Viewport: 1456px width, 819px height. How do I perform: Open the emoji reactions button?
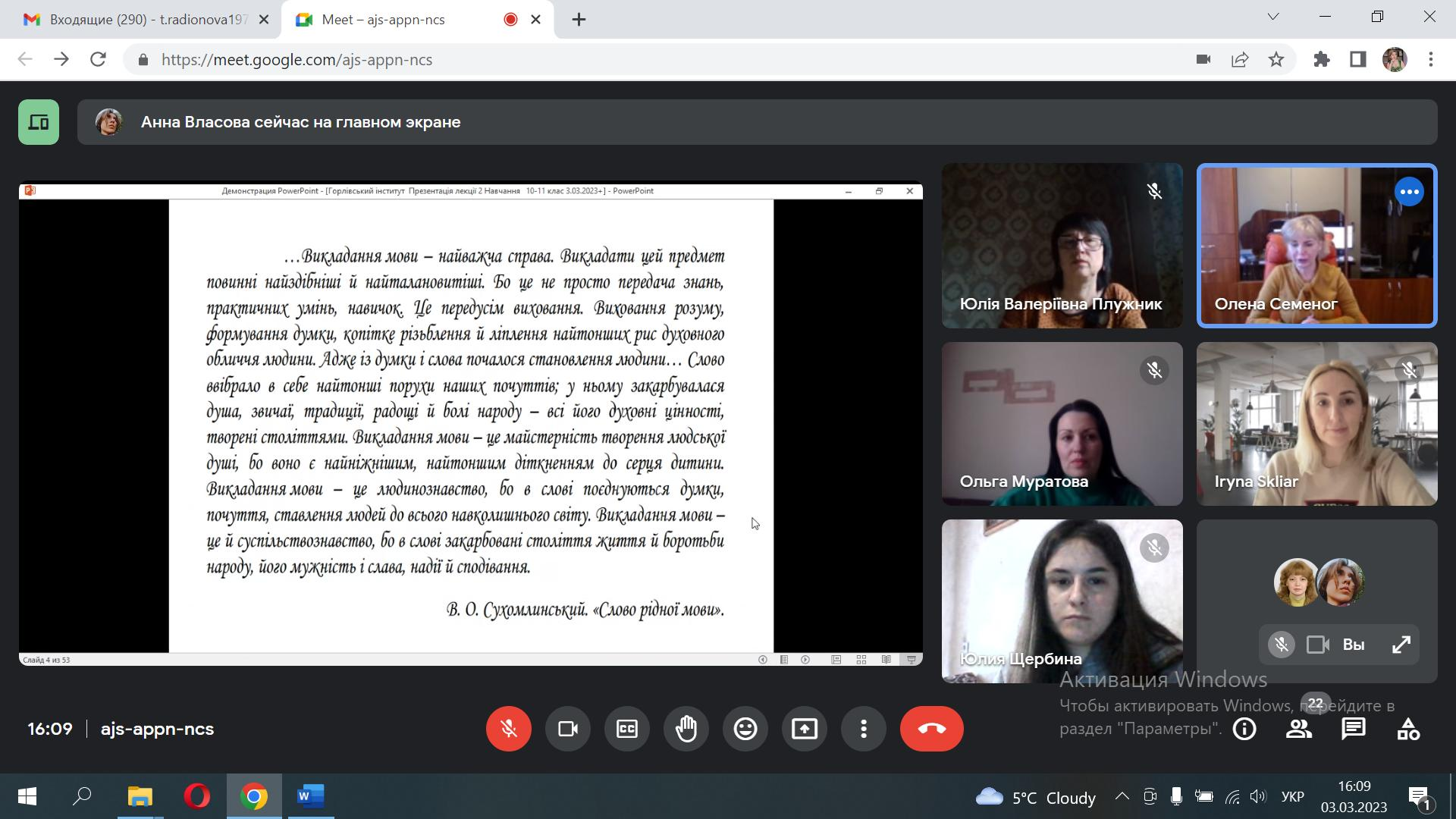745,729
